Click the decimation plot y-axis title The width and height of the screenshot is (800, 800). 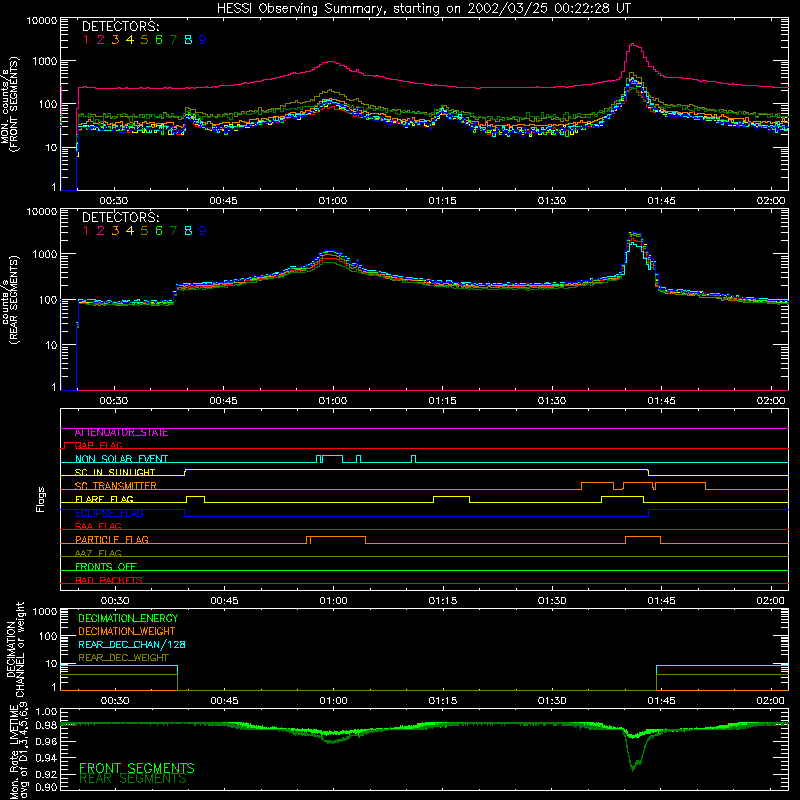pyautogui.click(x=15, y=649)
